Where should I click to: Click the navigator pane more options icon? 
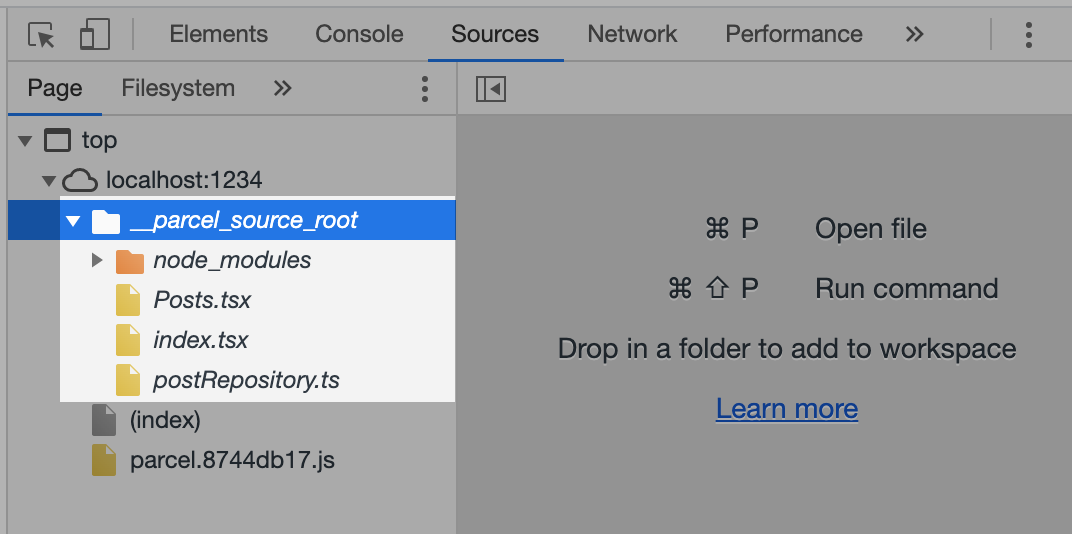(x=425, y=89)
